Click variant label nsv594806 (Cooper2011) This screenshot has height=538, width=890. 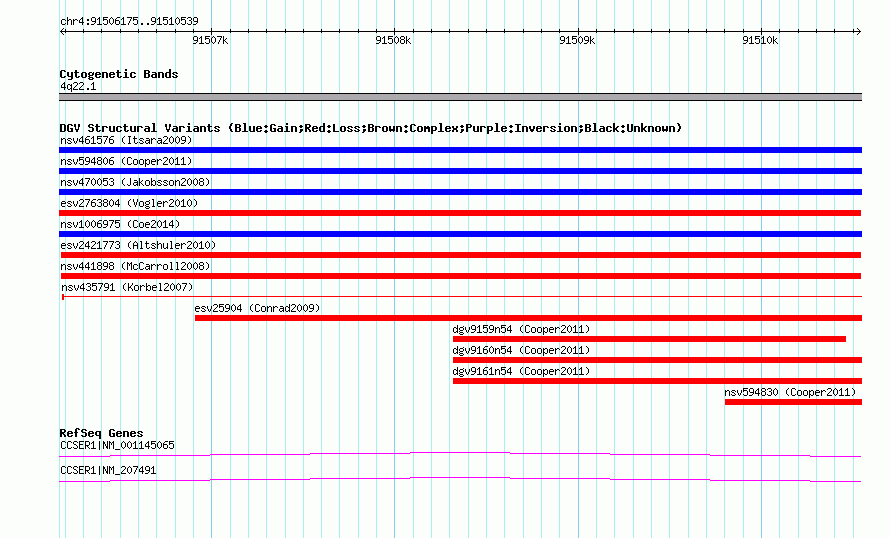click(126, 161)
